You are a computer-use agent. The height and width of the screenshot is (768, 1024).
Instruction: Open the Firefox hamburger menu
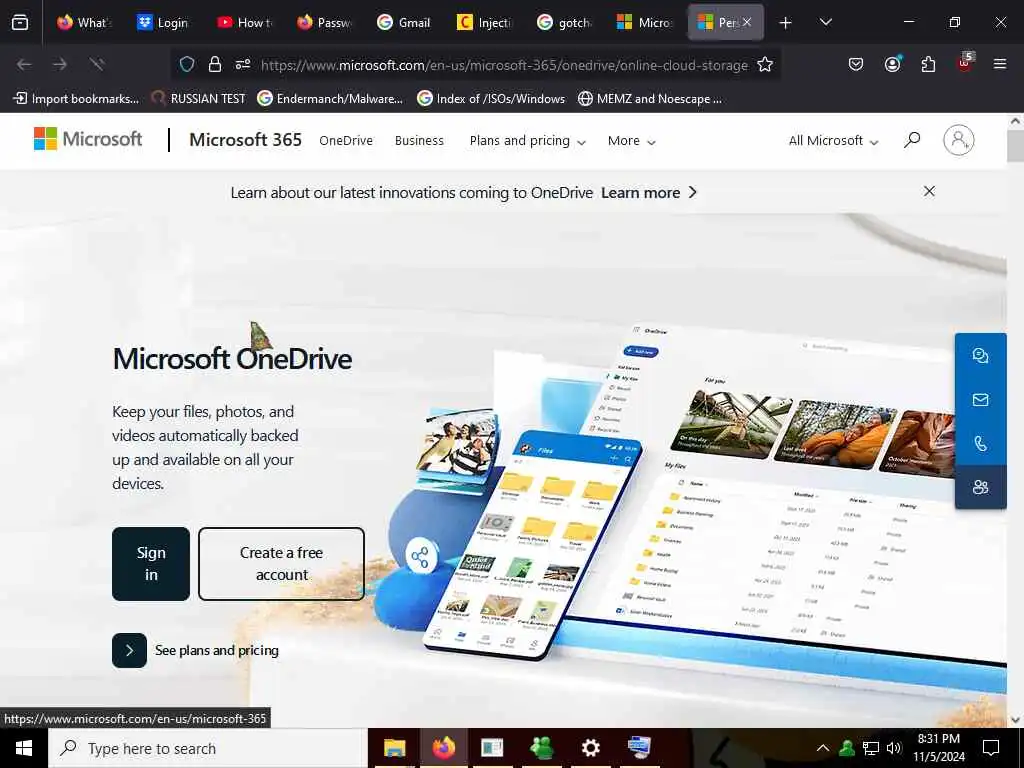pyautogui.click(x=1000, y=64)
